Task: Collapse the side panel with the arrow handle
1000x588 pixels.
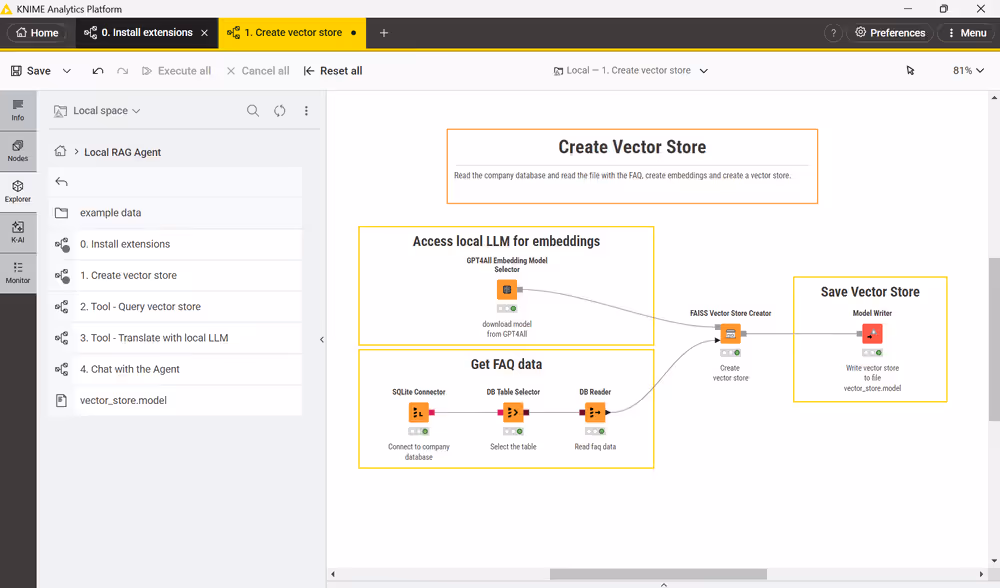Action: pos(322,340)
